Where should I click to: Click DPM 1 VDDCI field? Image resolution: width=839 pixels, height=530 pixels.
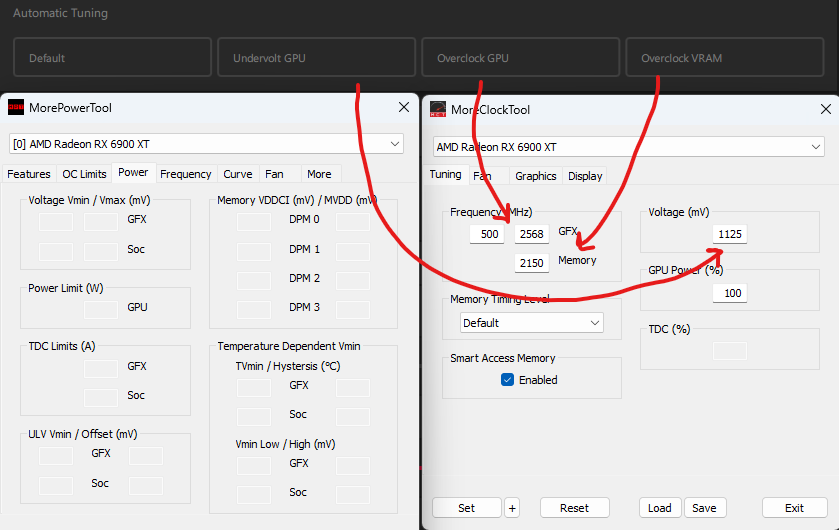[254, 251]
